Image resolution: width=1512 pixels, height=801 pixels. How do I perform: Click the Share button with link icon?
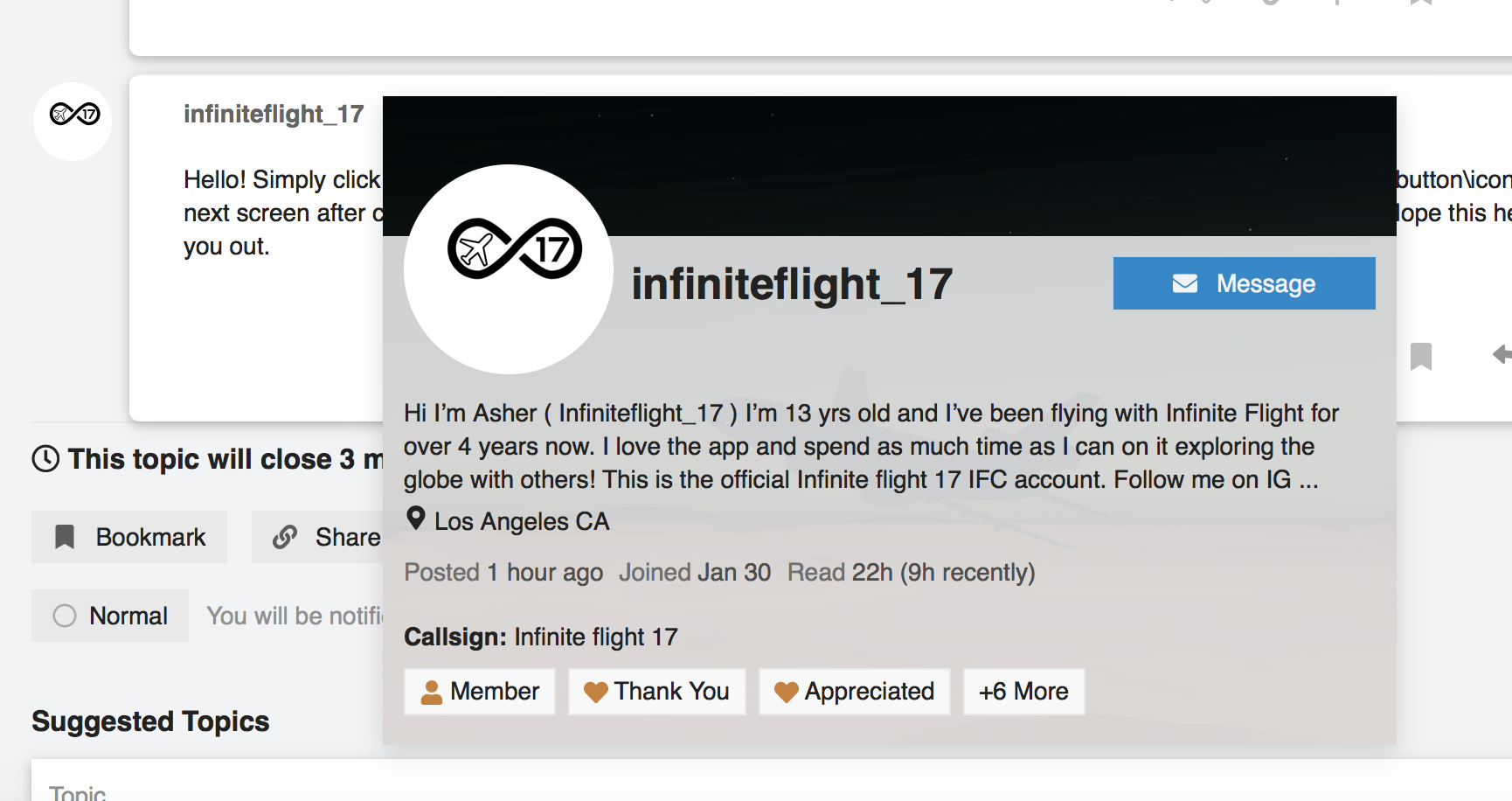(325, 537)
